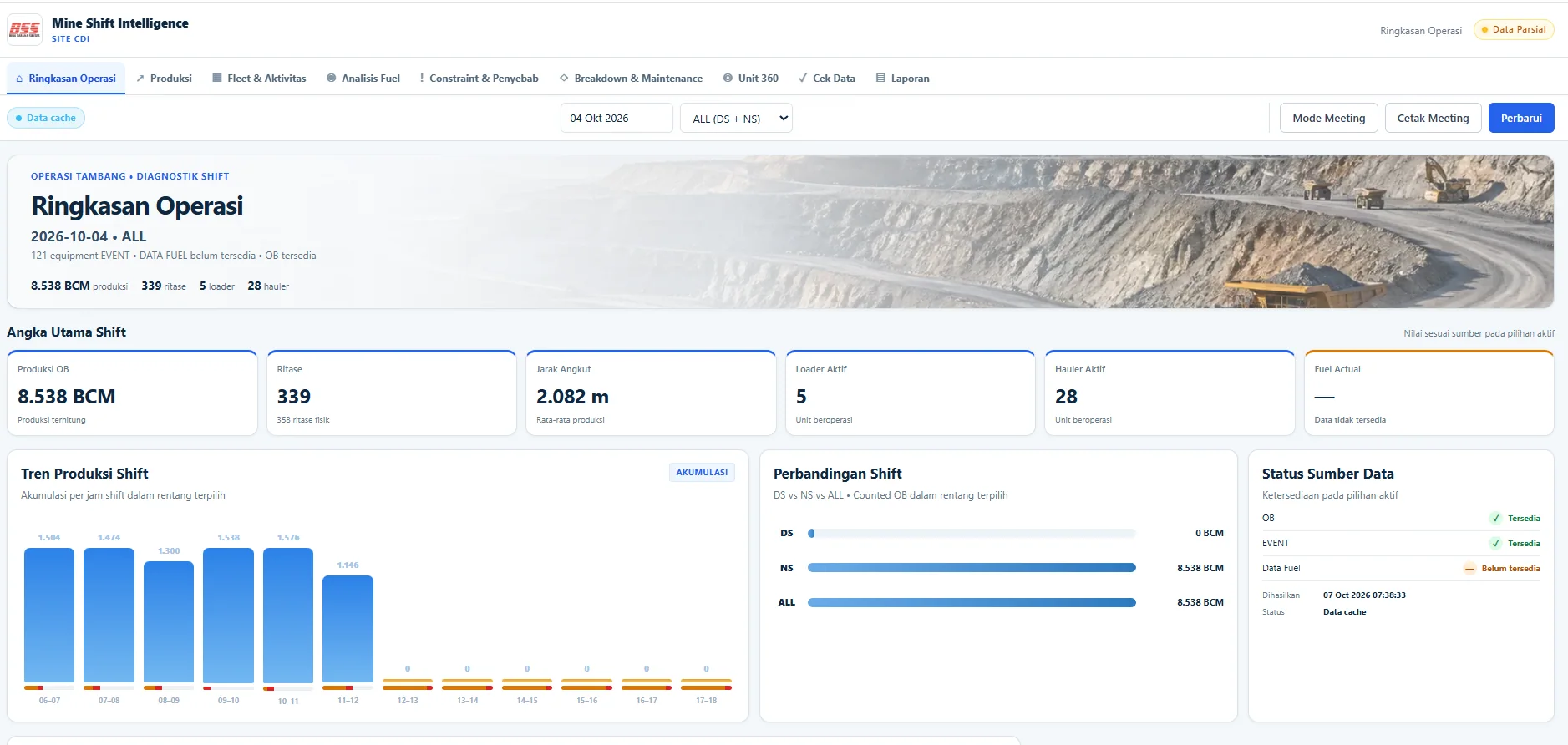Image resolution: width=1568 pixels, height=745 pixels.
Task: Select the 09–10 bar showing 1.538
Action: click(228, 616)
